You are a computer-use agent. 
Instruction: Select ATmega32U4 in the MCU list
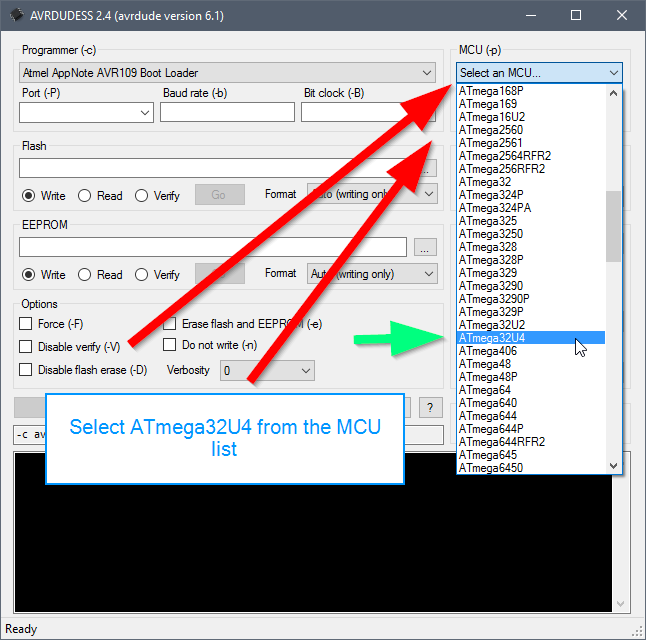tap(531, 338)
